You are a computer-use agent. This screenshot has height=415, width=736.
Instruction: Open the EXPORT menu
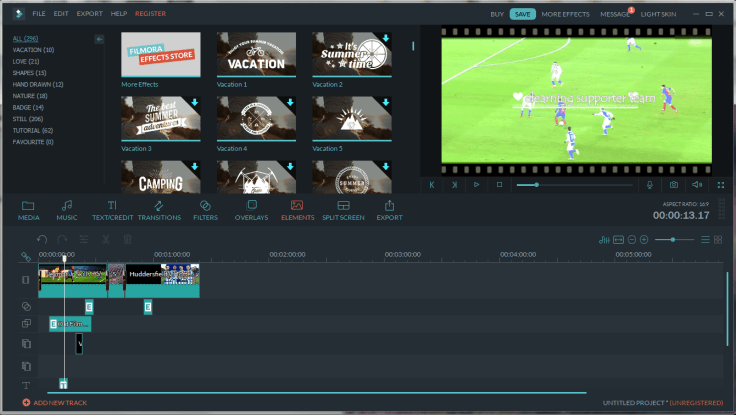(90, 14)
